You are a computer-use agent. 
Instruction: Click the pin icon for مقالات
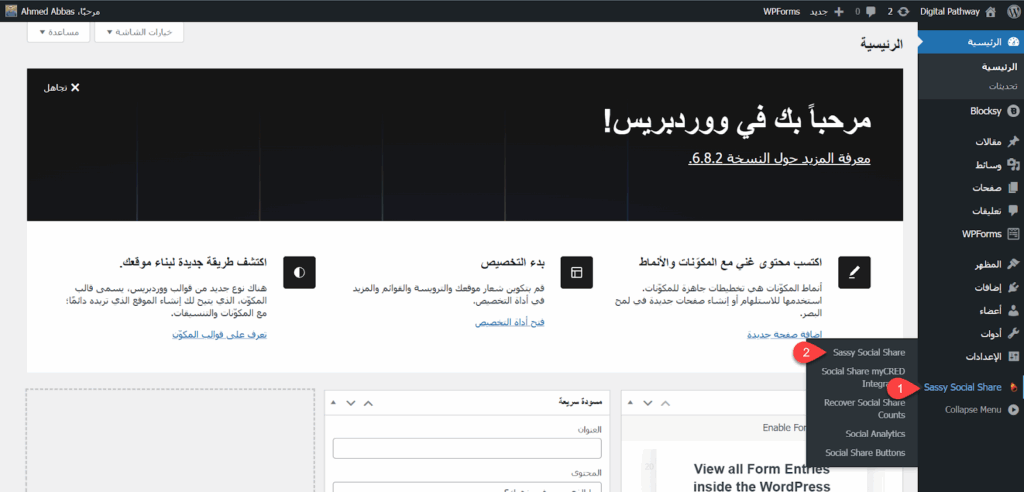pyautogui.click(x=1013, y=142)
